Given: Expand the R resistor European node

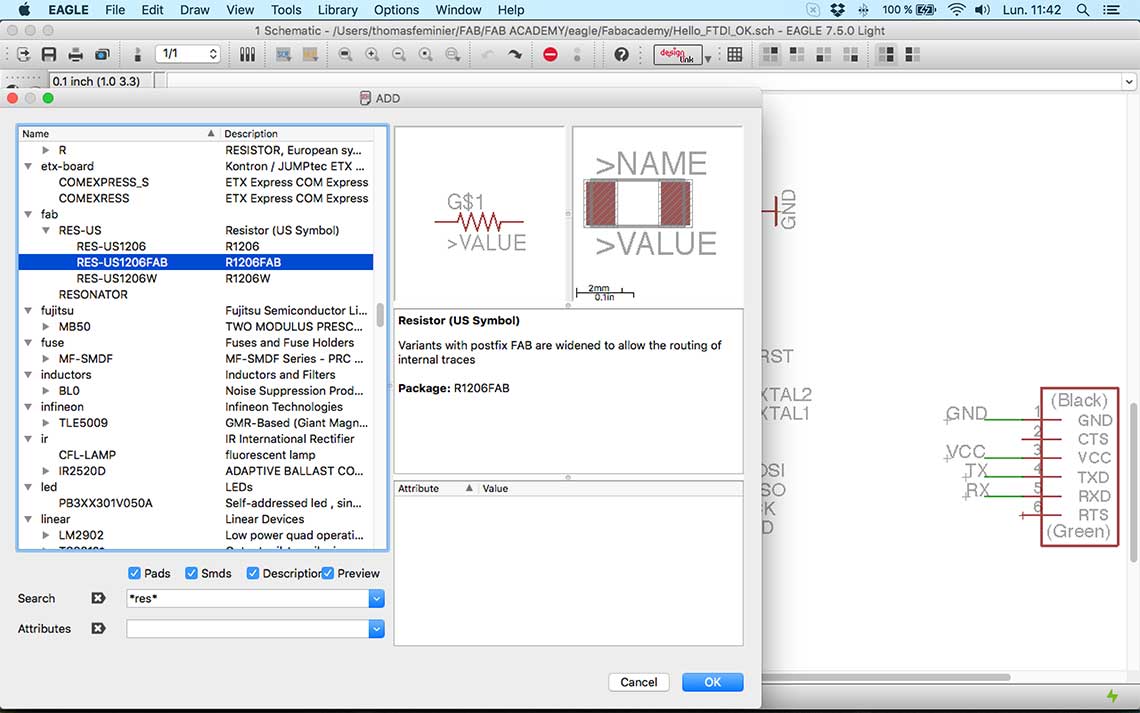Looking at the screenshot, I should pyautogui.click(x=46, y=150).
